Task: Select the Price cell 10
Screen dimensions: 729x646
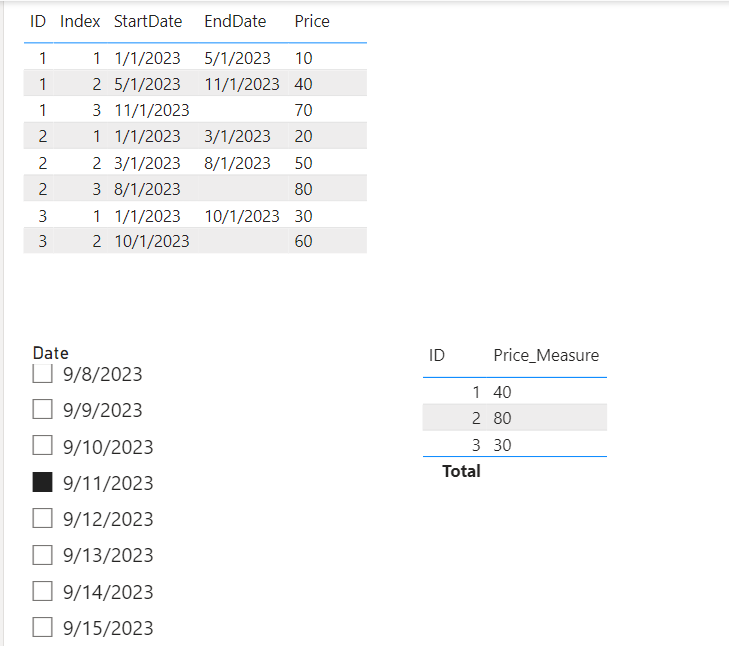Action: pos(303,58)
